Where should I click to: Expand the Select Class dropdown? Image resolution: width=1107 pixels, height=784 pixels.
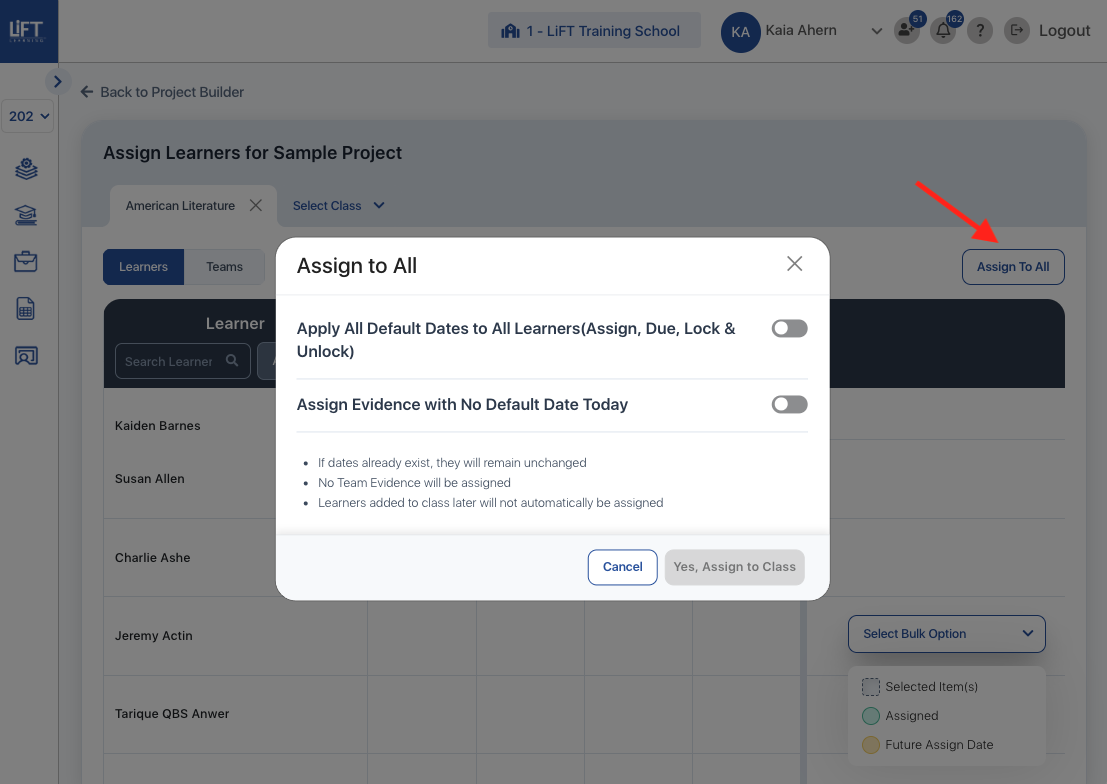pyautogui.click(x=338, y=206)
